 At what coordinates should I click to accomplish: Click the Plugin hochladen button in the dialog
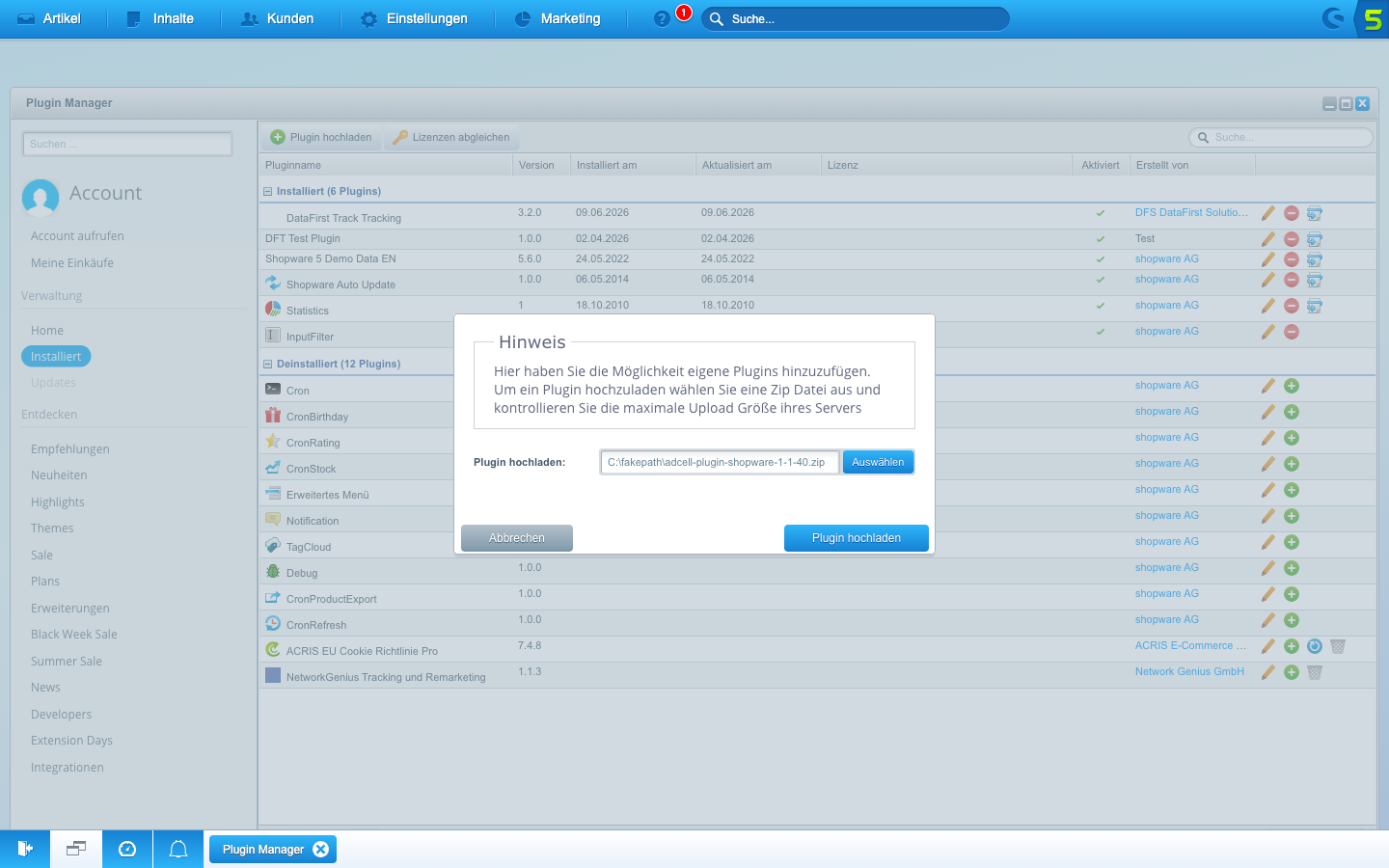pos(857,538)
